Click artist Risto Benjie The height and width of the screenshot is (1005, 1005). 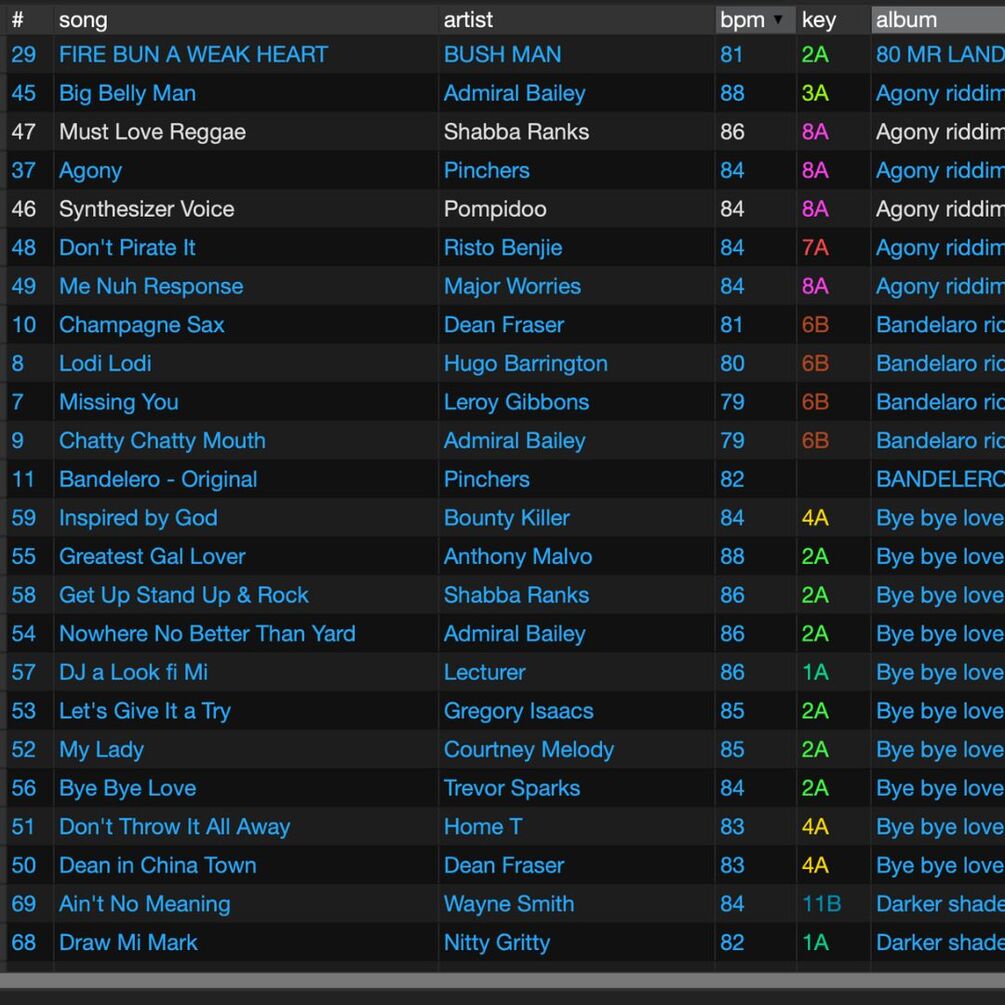tap(503, 247)
